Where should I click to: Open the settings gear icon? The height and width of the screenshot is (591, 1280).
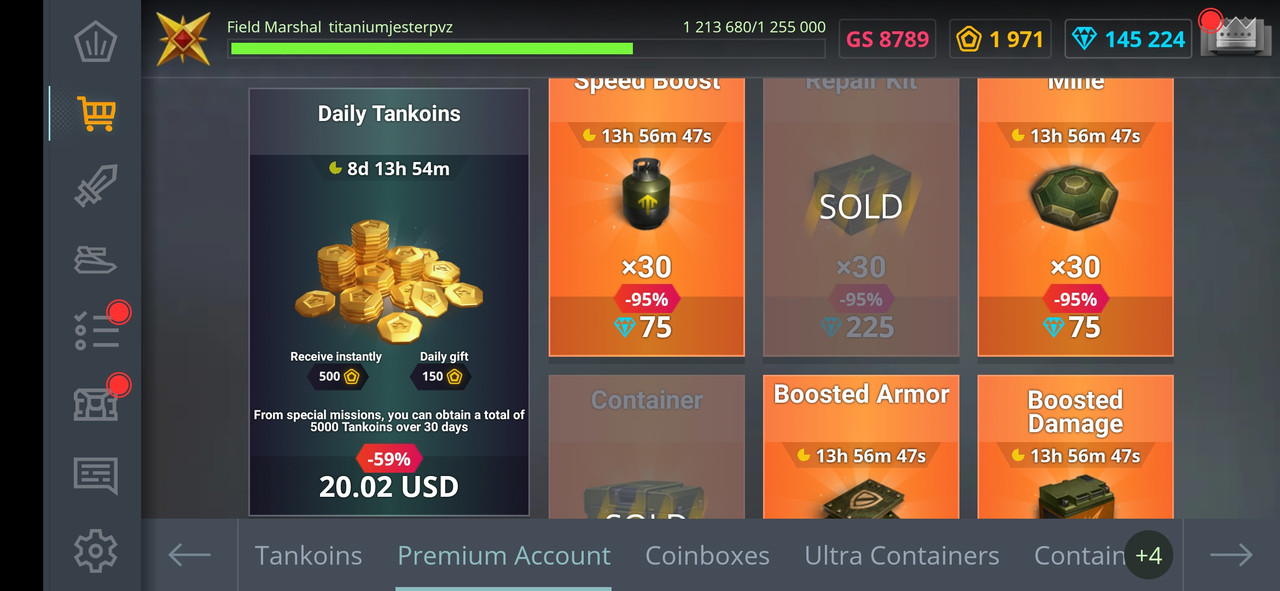(96, 551)
